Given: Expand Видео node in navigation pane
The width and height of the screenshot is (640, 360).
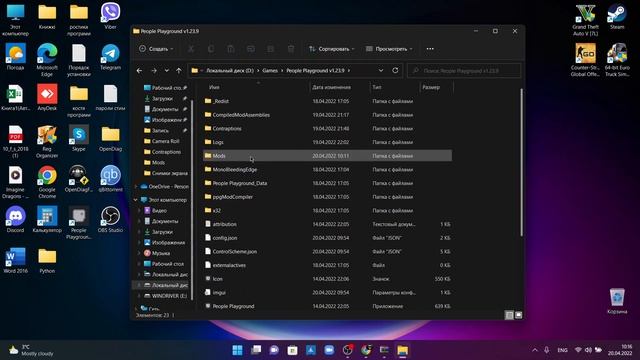Looking at the screenshot, I should pyautogui.click(x=139, y=211).
